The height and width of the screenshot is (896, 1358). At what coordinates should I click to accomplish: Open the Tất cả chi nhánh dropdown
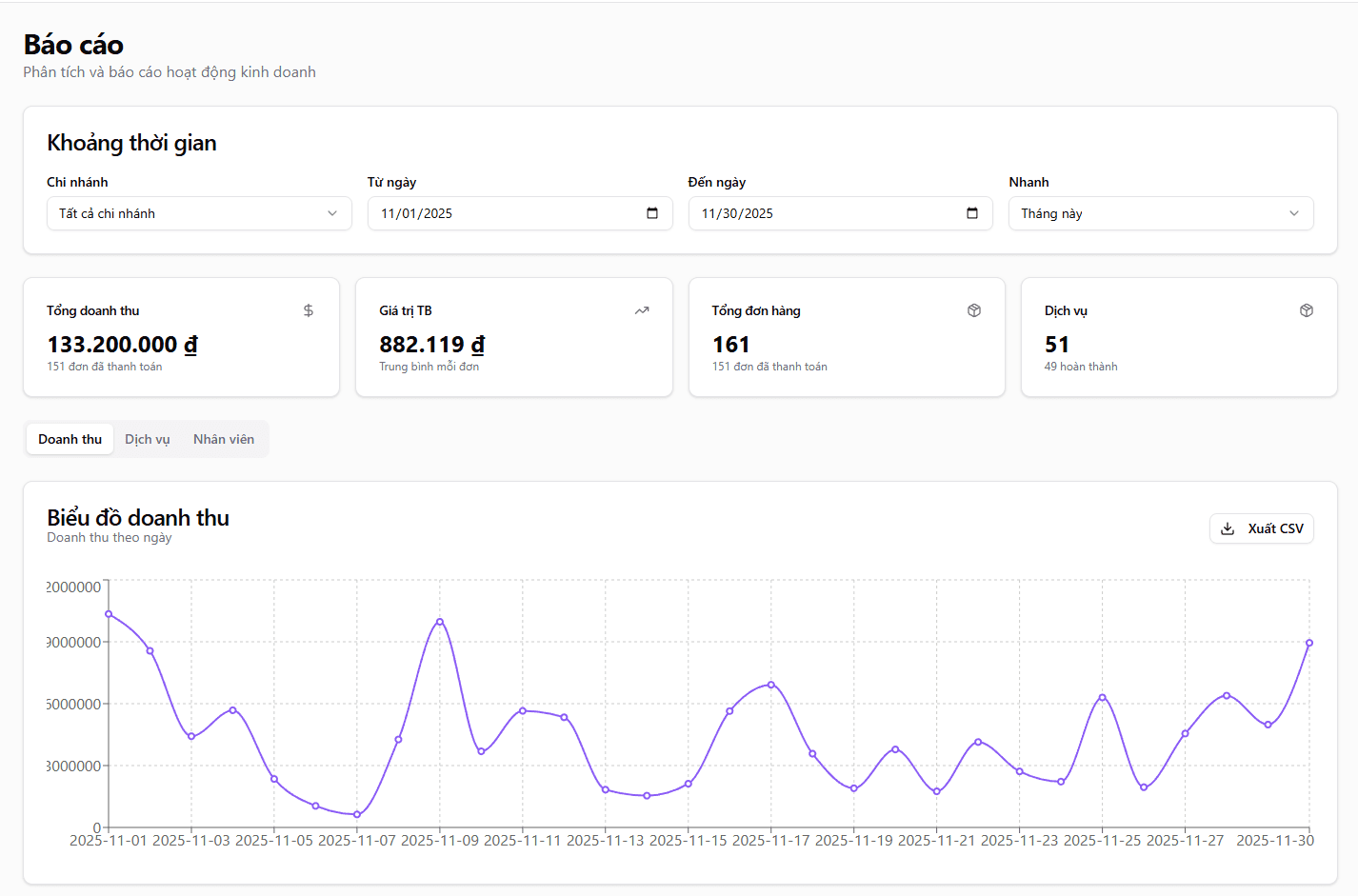pos(199,213)
